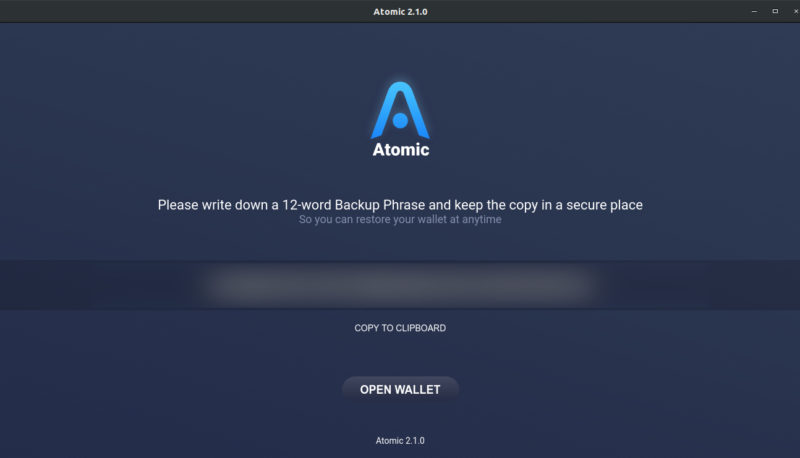Copy backup phrase via COPY TO CLIPBOARD
Screen dimensions: 800x458
pyautogui.click(x=400, y=328)
